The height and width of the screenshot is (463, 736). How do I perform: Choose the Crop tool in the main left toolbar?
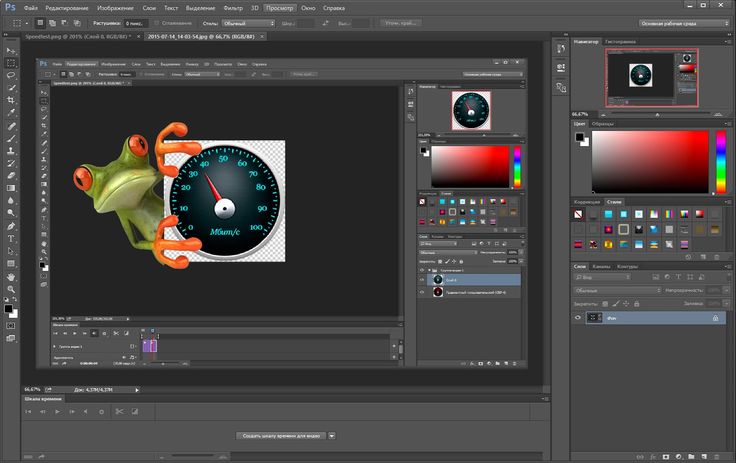11,100
